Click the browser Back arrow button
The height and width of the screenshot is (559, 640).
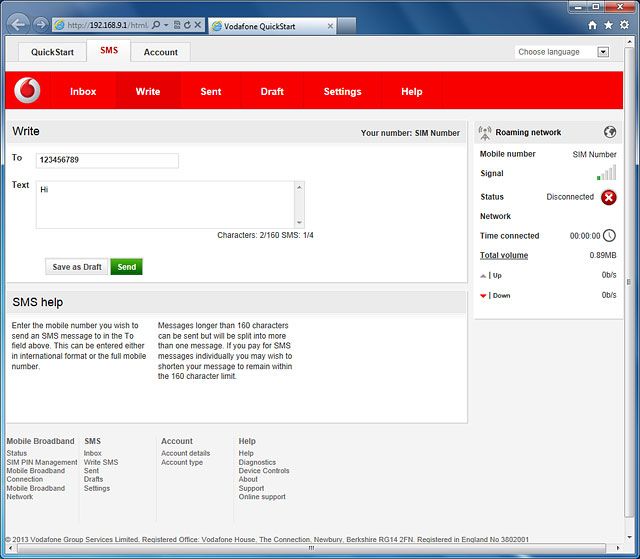pyautogui.click(x=17, y=23)
